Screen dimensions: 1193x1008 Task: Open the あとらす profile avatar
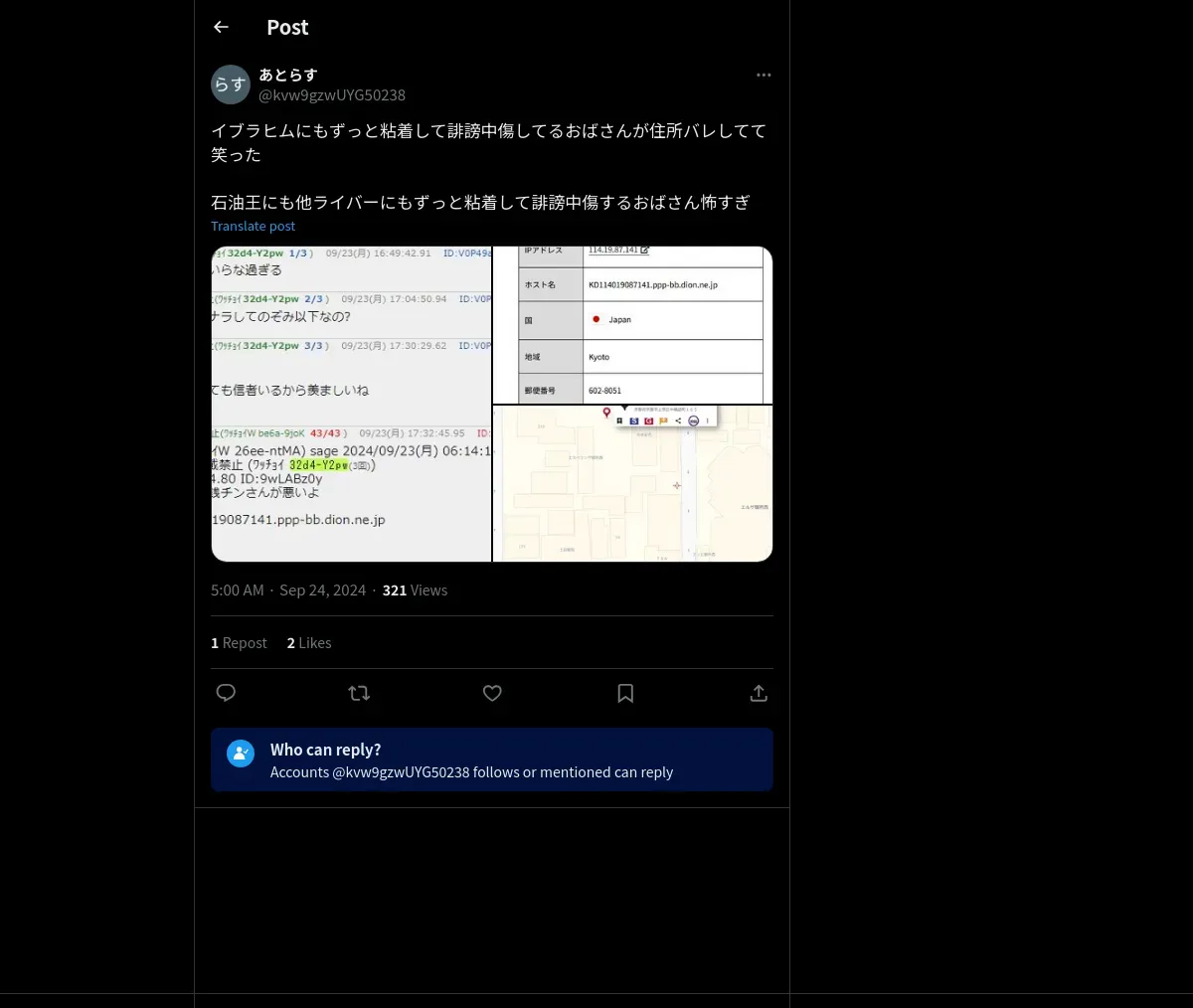pyautogui.click(x=231, y=84)
